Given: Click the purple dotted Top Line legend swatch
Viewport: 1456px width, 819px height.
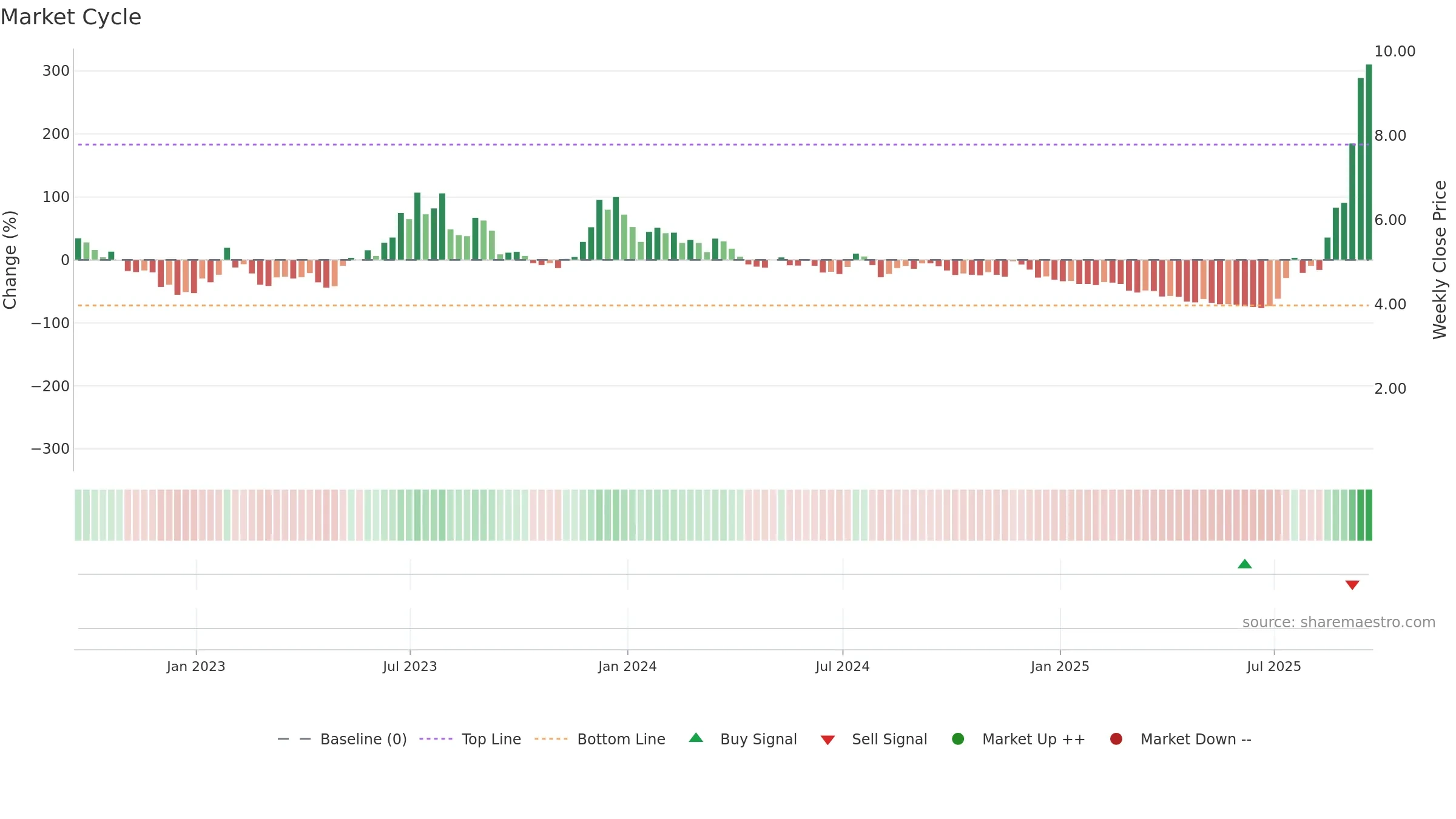Looking at the screenshot, I should coord(436,739).
